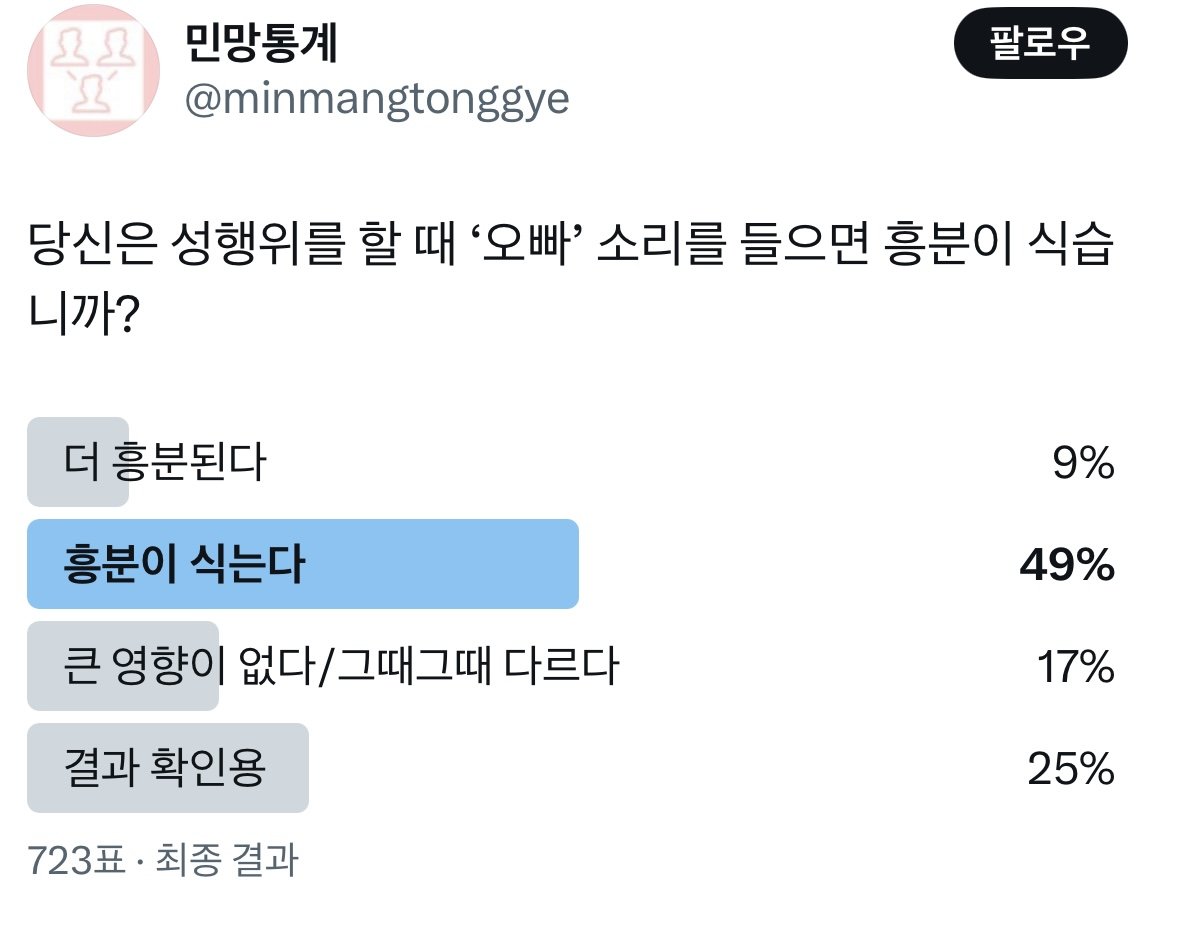1179x951 pixels.
Task: Click the 최종 결과 status text
Action: pos(227,860)
